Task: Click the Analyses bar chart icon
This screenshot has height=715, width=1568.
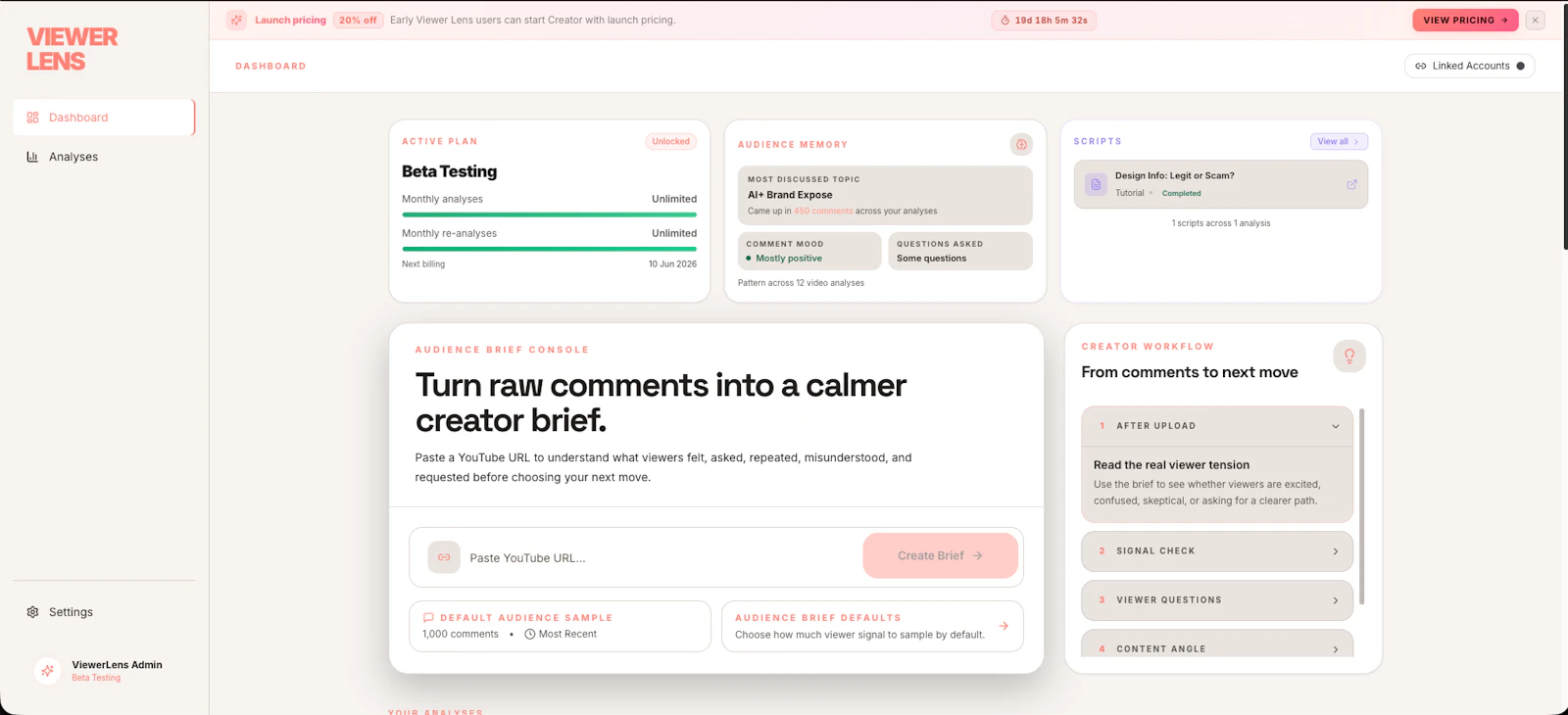Action: point(32,157)
